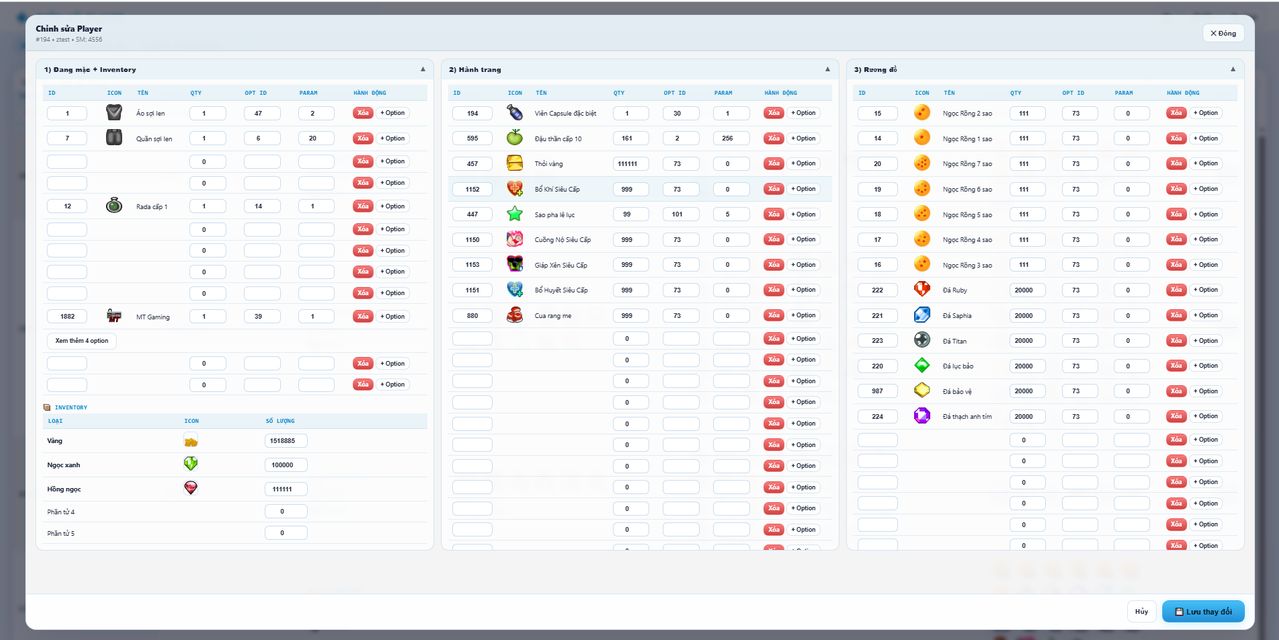1279x640 pixels.
Task: Click the Ngọc Rồng 4 sao icon
Action: click(922, 239)
